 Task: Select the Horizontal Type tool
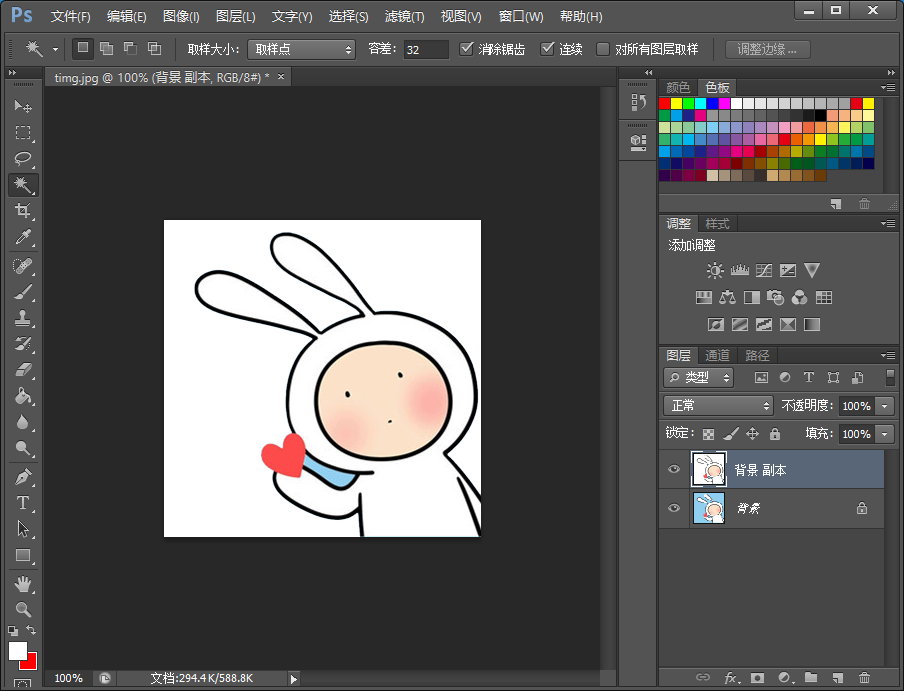[x=23, y=503]
